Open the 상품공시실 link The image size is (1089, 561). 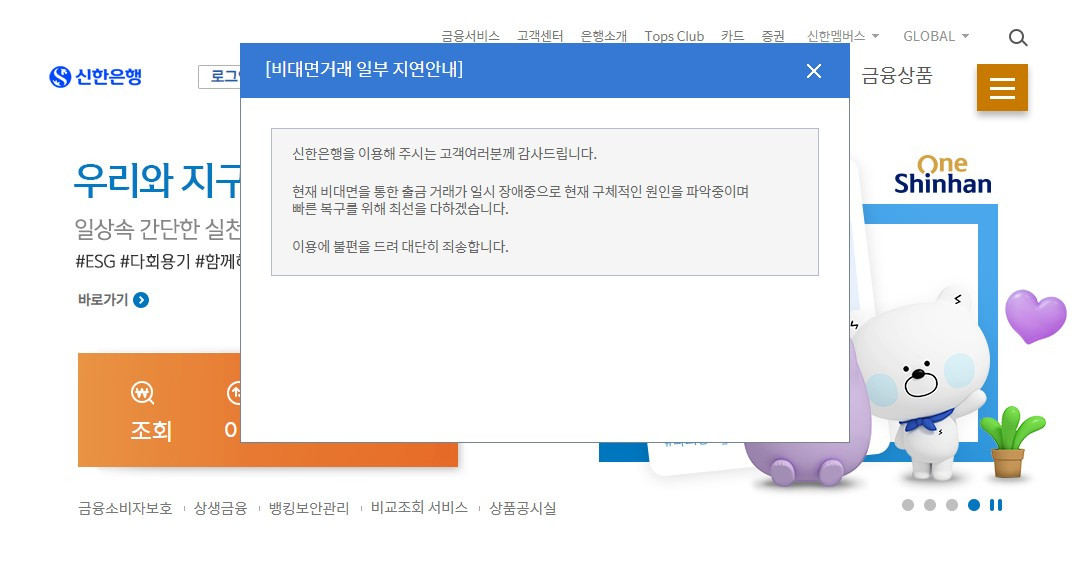(x=522, y=508)
